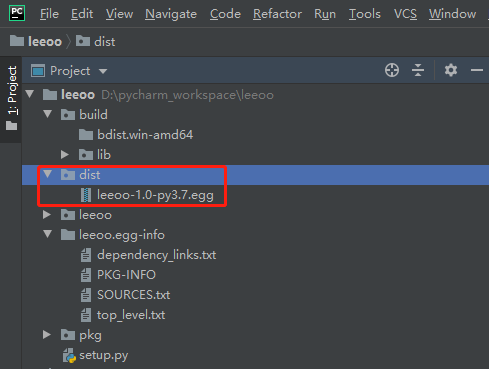Click the Collapse All icon in Project panel
The width and height of the screenshot is (489, 369).
coord(418,70)
